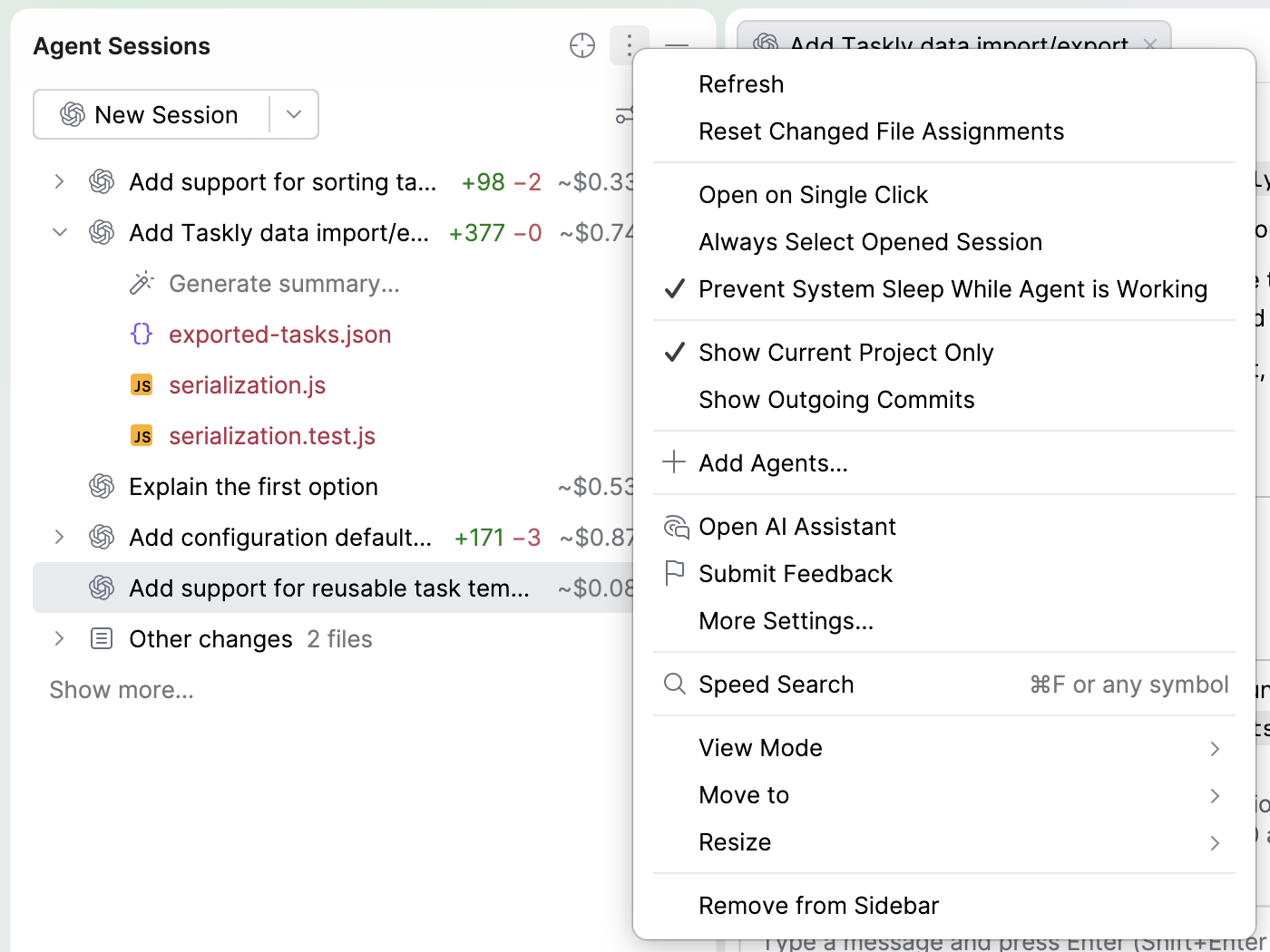Choose Remove from Sidebar
This screenshot has width=1270, height=952.
[x=944, y=906]
